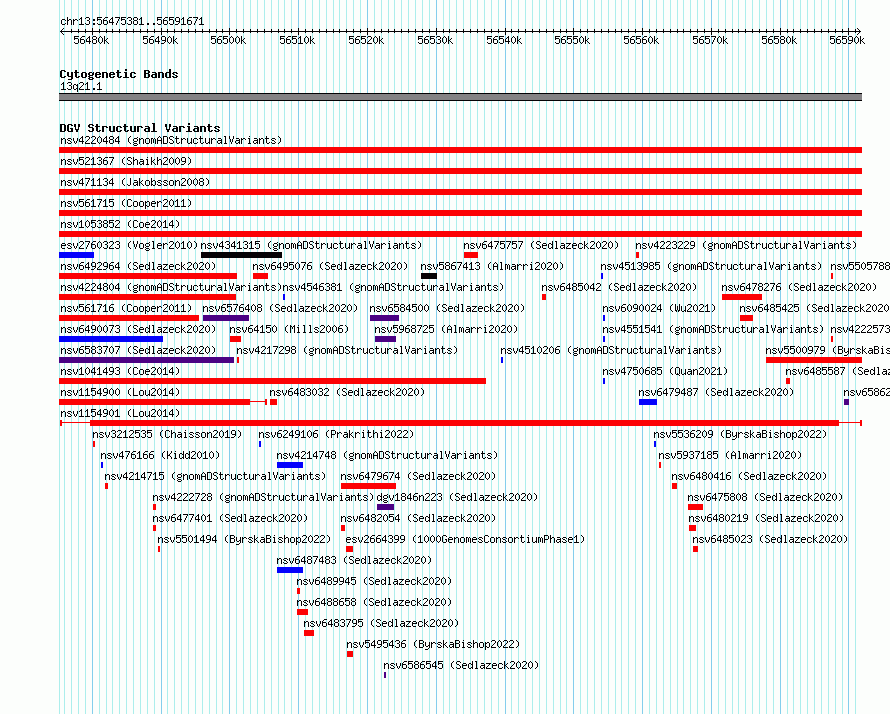This screenshot has height=714, width=890.
Task: Click purple bar under nsv6584500
Action: [x=384, y=318]
